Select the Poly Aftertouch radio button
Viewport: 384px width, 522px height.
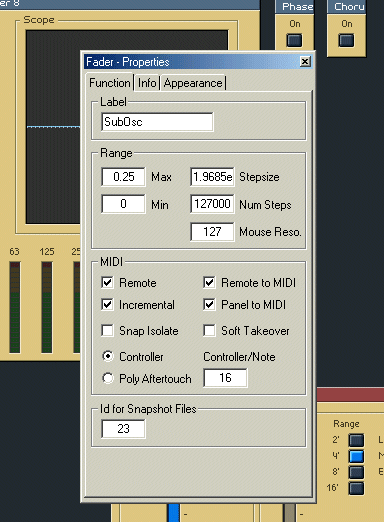[108, 378]
